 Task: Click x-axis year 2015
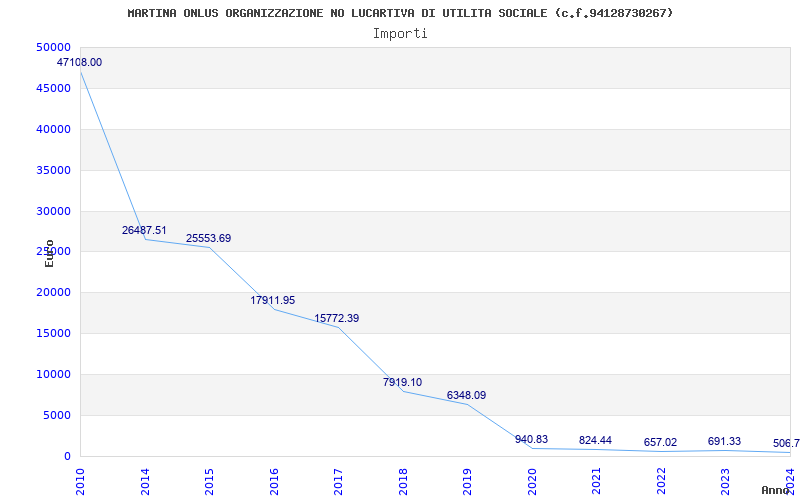pos(210,481)
